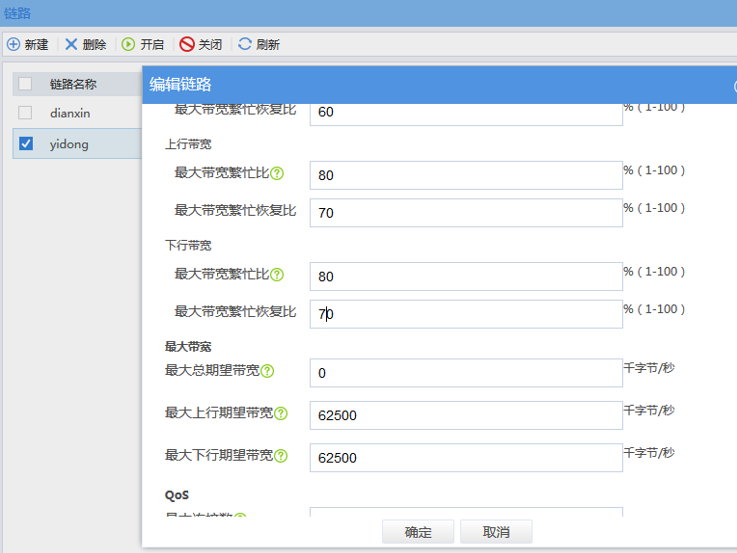Click help icon beside 最大下行期望带宽
737x553 pixels.
281,456
